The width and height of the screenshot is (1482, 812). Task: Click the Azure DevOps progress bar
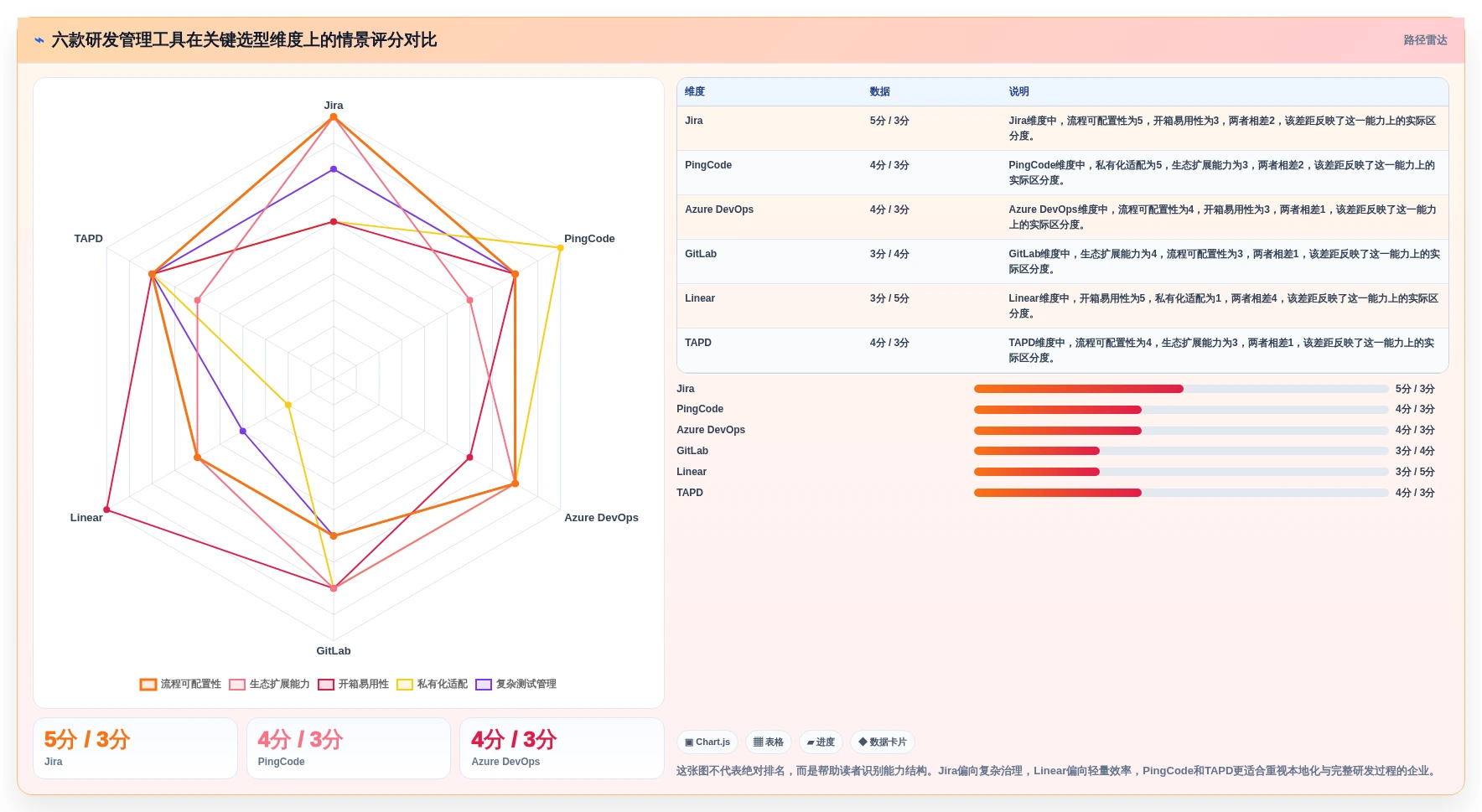tap(1181, 431)
